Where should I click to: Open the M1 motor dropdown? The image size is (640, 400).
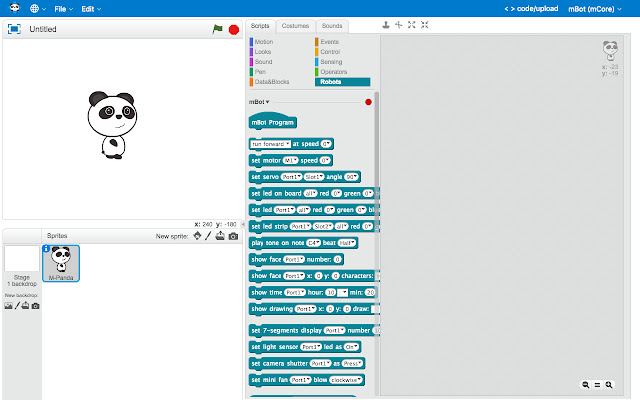pos(291,160)
